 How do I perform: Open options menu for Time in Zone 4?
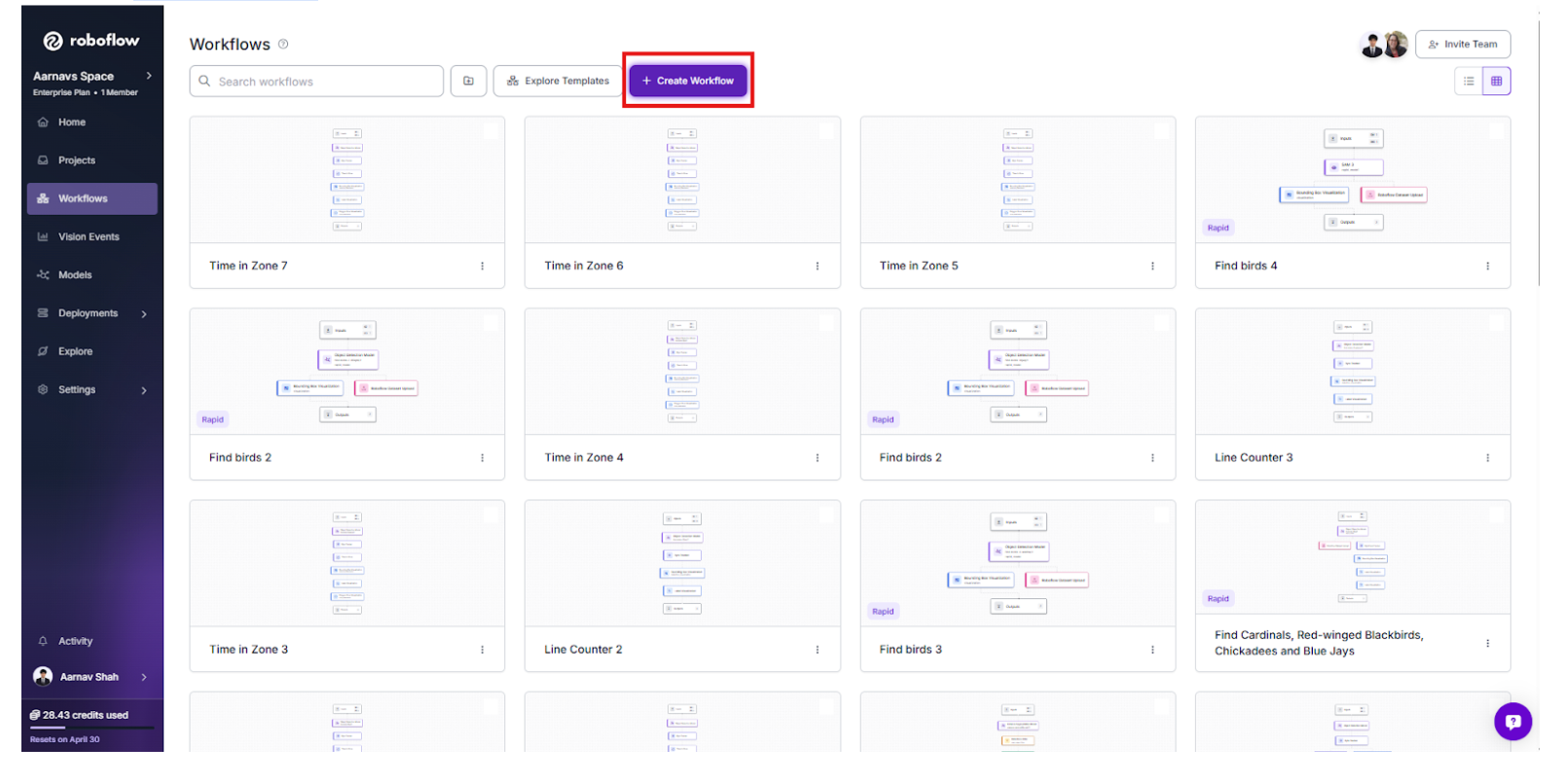pos(818,458)
